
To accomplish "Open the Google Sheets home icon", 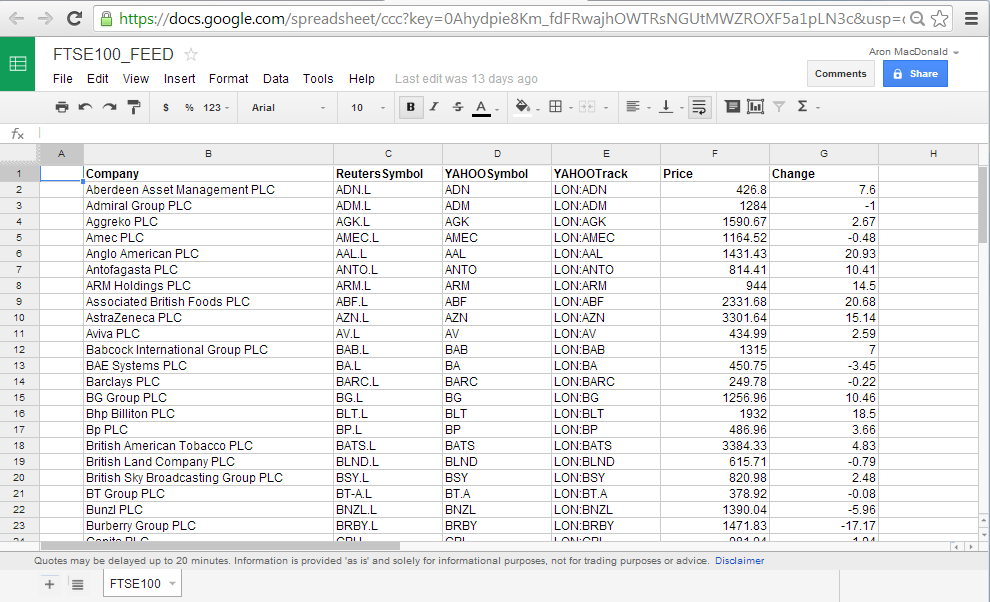I will pyautogui.click(x=18, y=64).
